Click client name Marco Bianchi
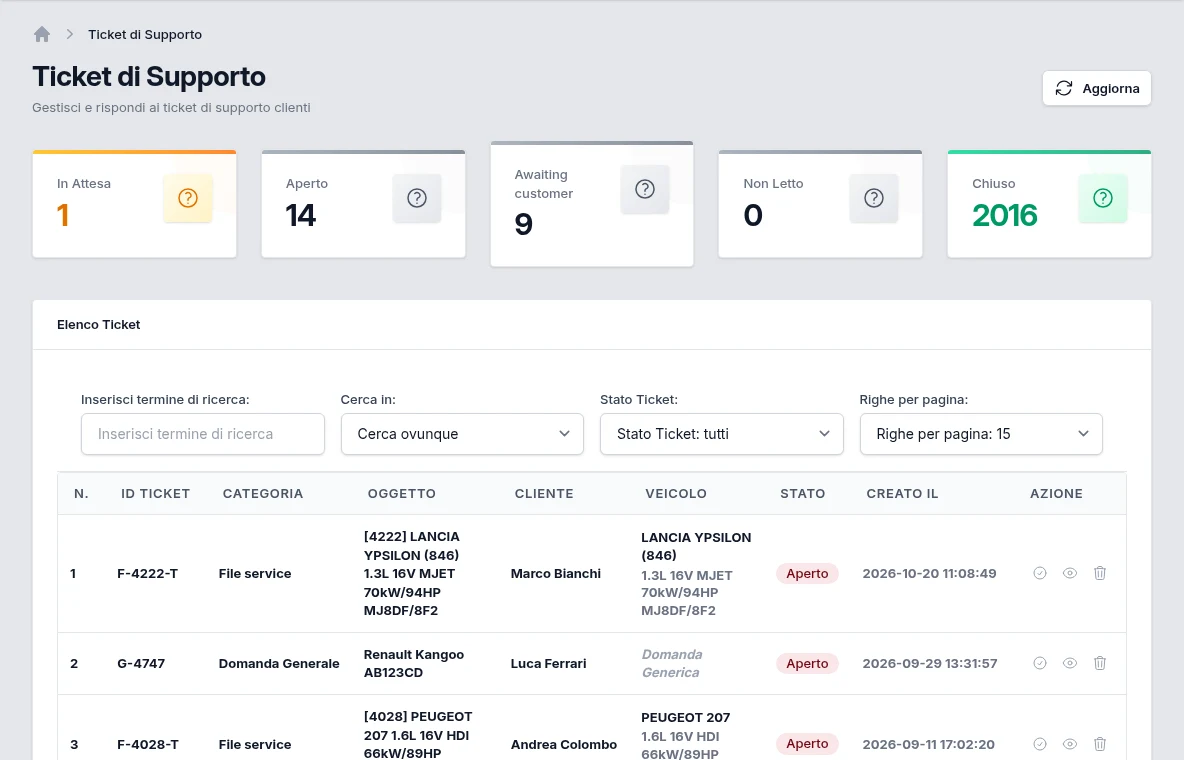Screen dimensions: 1184x760 click(556, 573)
